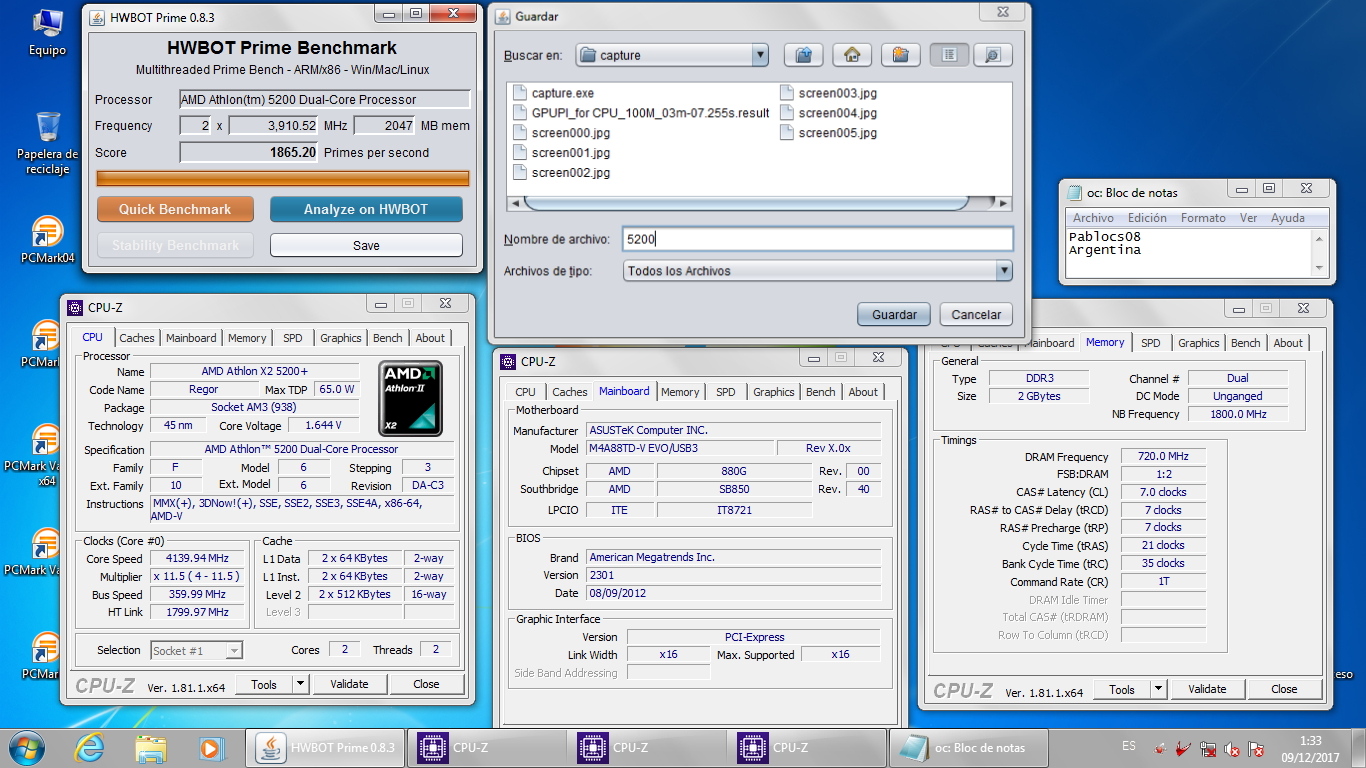Open Windows Explorer from the taskbar

pos(151,747)
